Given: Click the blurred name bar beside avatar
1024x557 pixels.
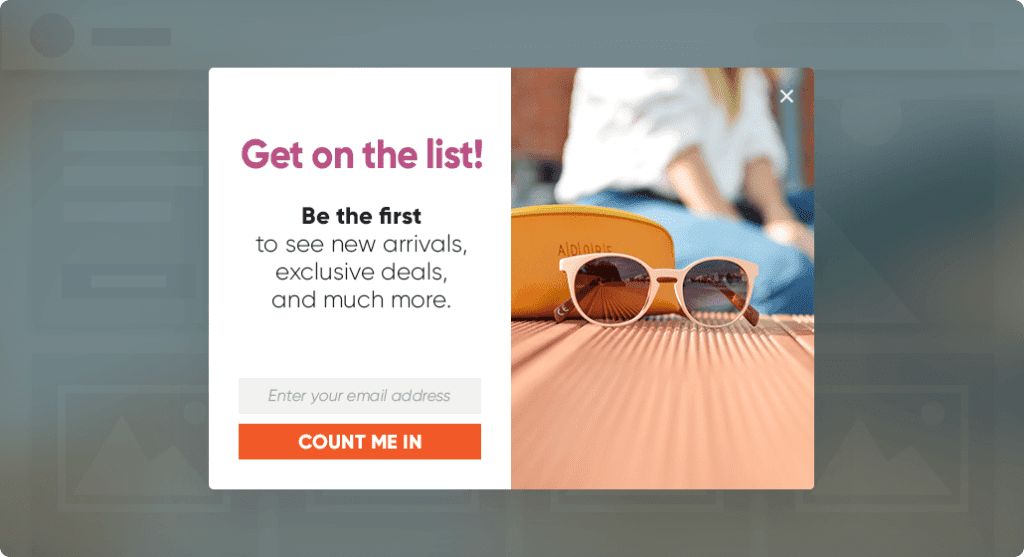Looking at the screenshot, I should (131, 37).
